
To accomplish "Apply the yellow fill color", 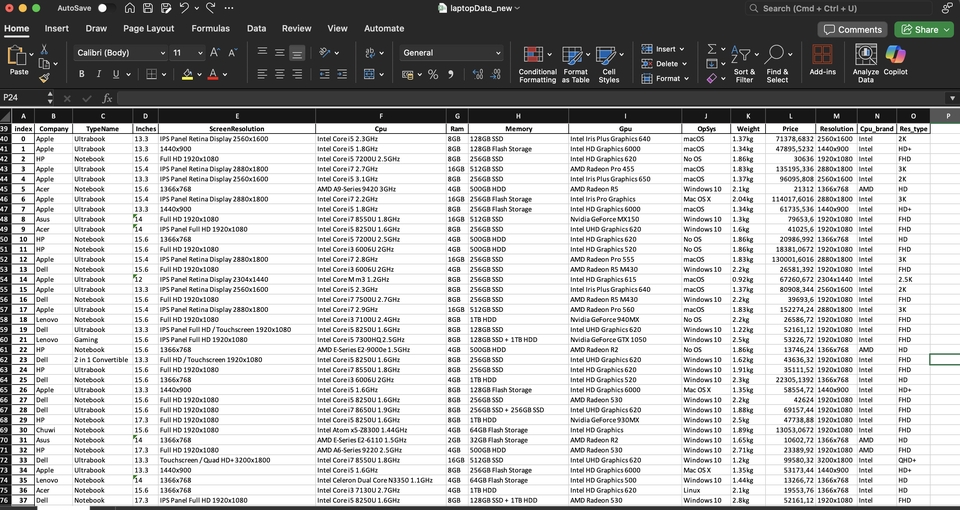I will [x=187, y=74].
